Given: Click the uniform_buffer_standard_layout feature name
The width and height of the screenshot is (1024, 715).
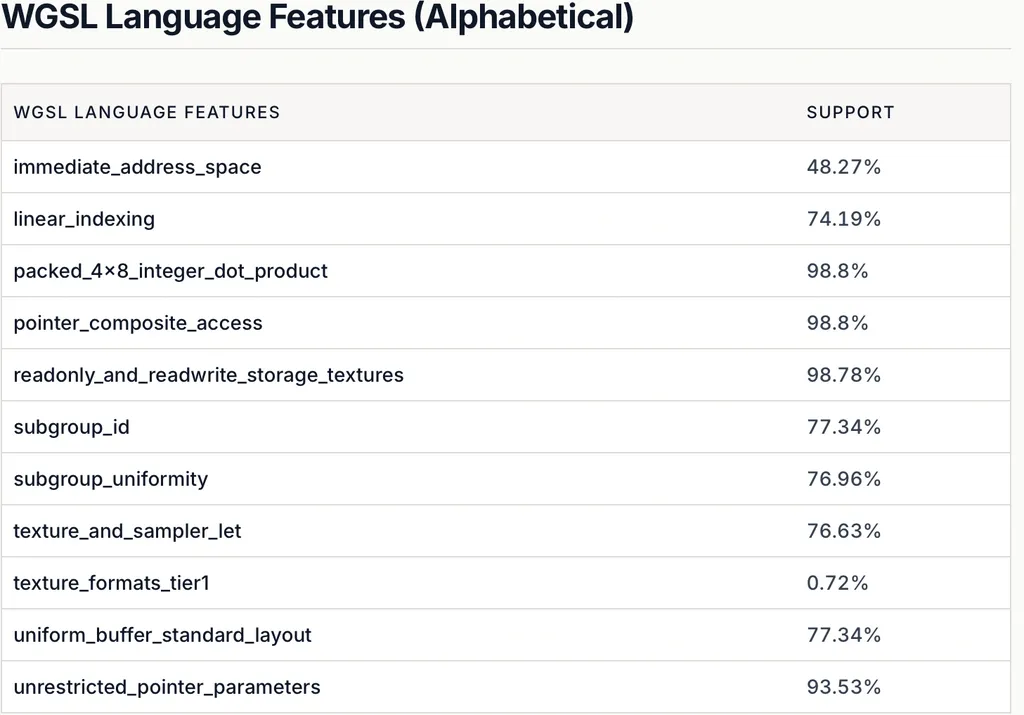Looking at the screenshot, I should pos(163,635).
